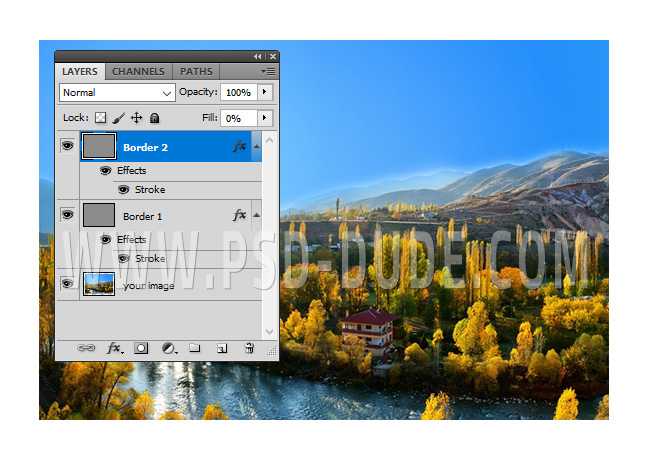Hide the Border 1 layer

[x=68, y=215]
